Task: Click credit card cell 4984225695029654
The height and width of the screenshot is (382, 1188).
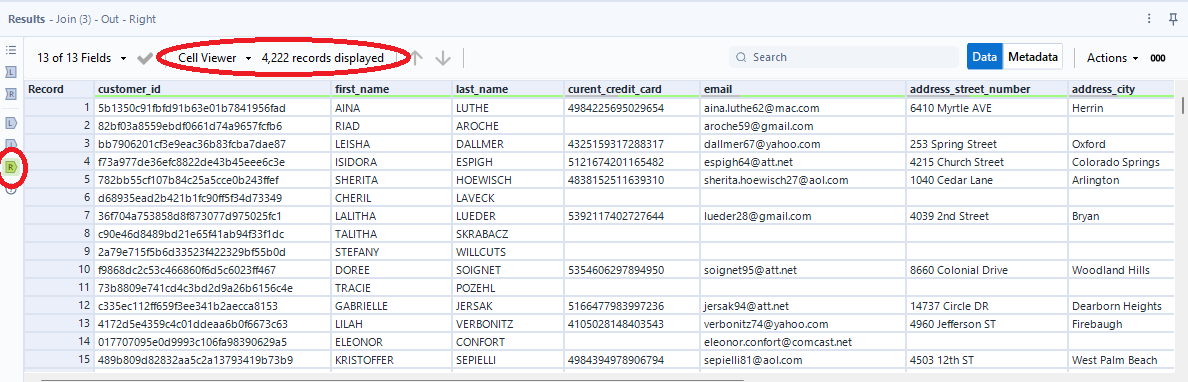Action: [x=632, y=108]
